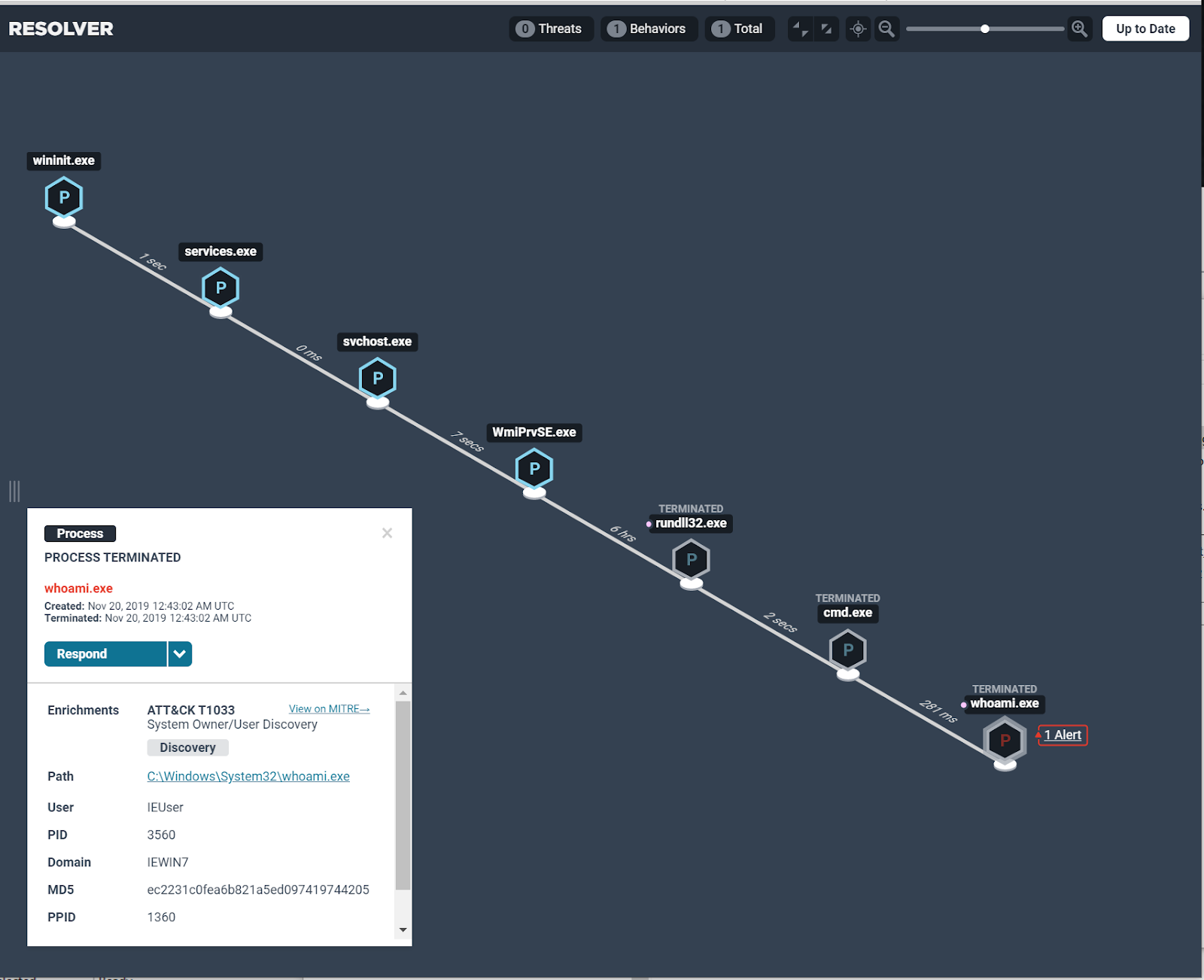
Task: Click the wininit.exe label
Action: click(x=64, y=160)
